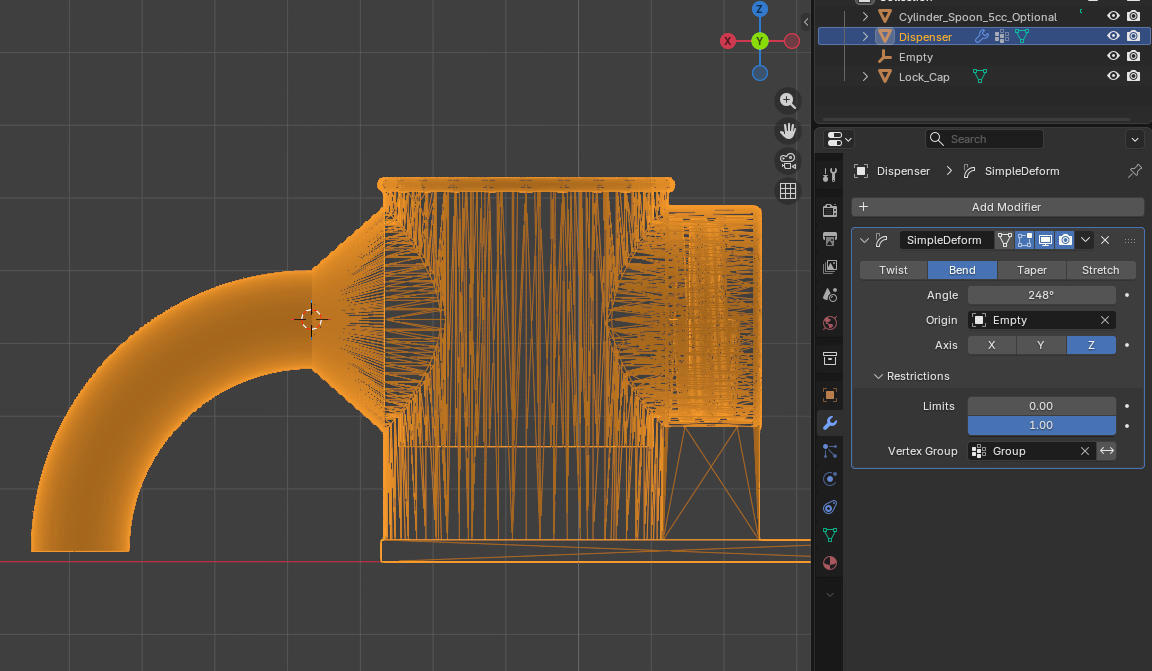
Task: Click Dispenser's vertex group icon in outliner
Action: coord(1001,36)
